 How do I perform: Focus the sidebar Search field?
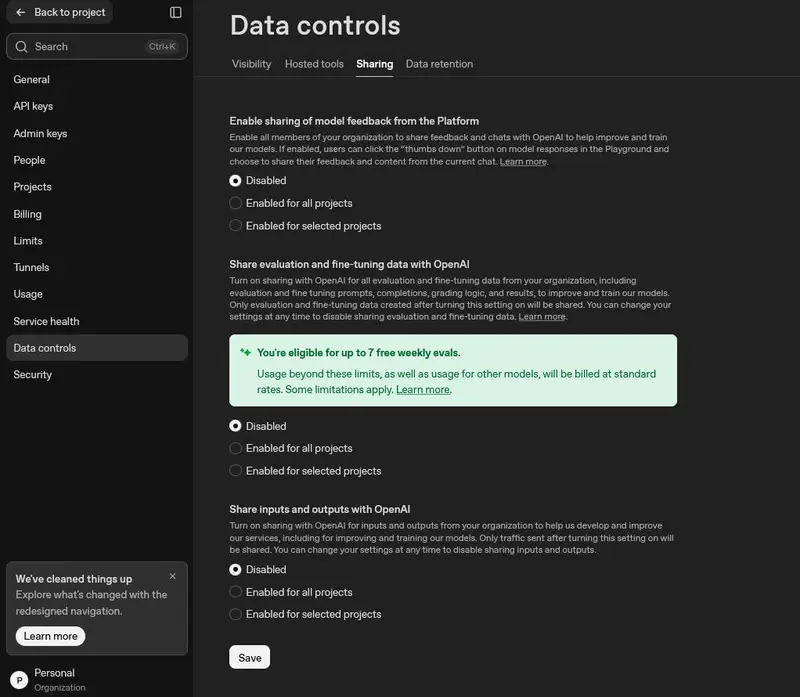pyautogui.click(x=97, y=47)
